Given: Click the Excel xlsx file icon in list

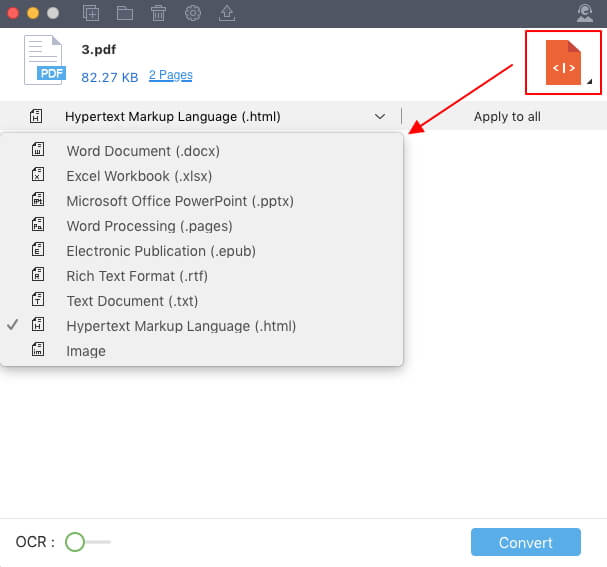Looking at the screenshot, I should coord(38,174).
